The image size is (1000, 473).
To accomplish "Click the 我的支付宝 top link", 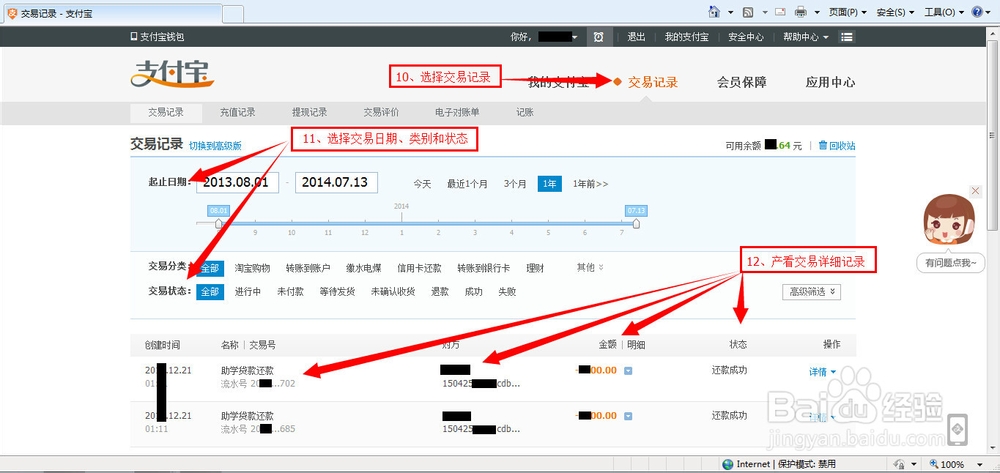I will pos(686,37).
